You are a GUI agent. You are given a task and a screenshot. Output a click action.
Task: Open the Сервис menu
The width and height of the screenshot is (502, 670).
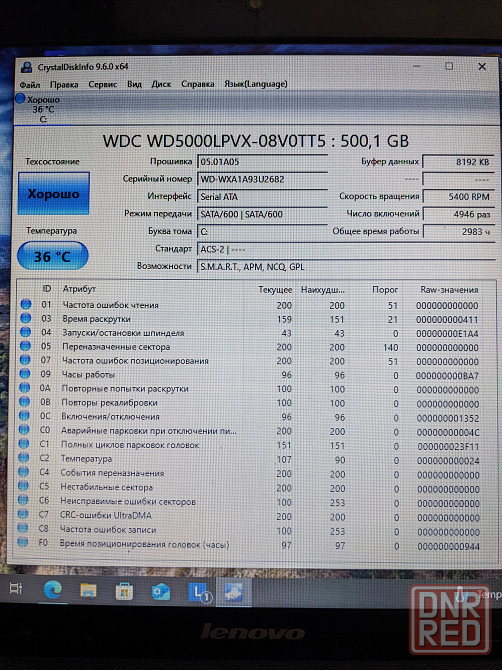coord(103,84)
